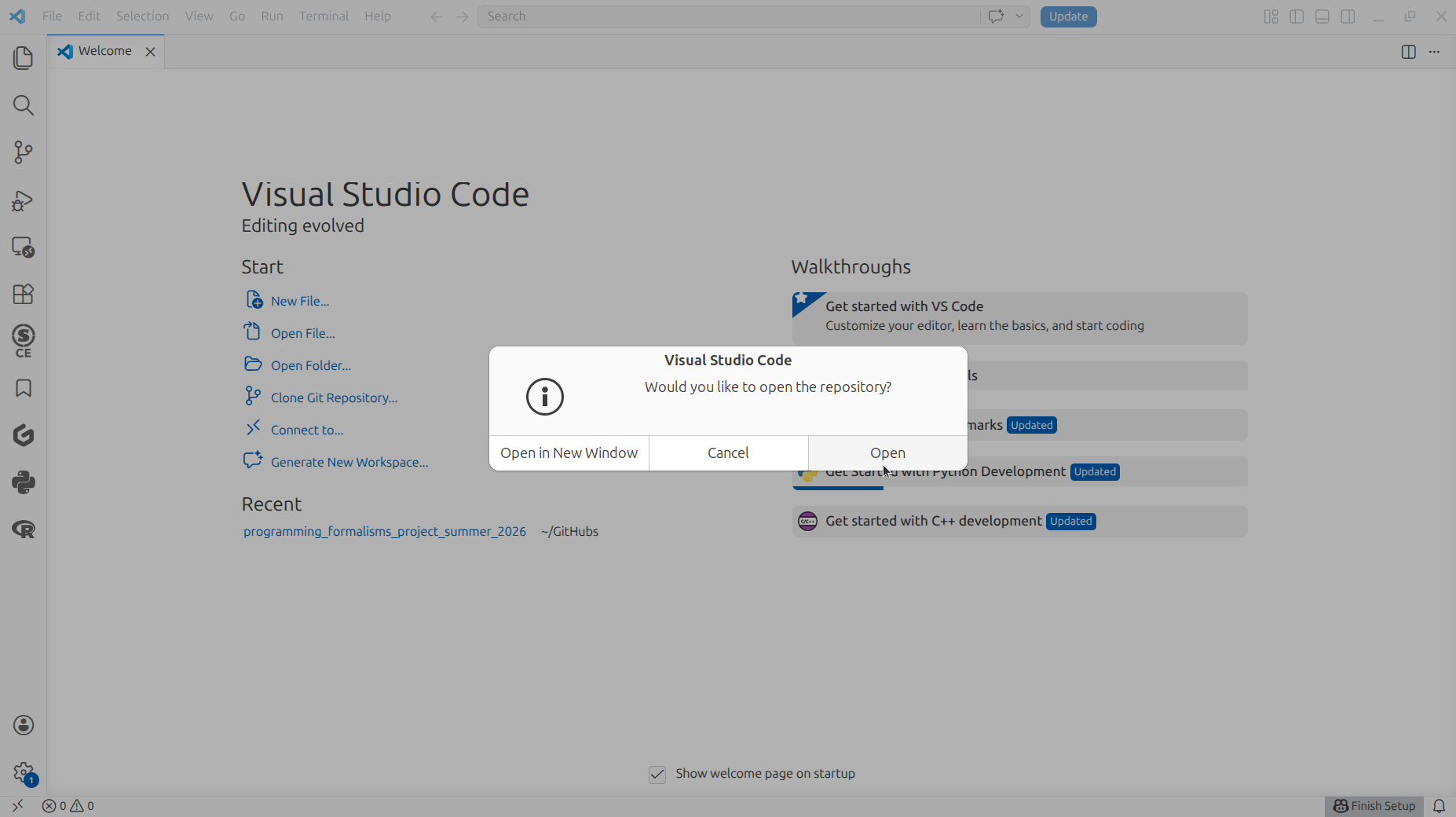
Task: Open the Help menu
Action: click(378, 16)
